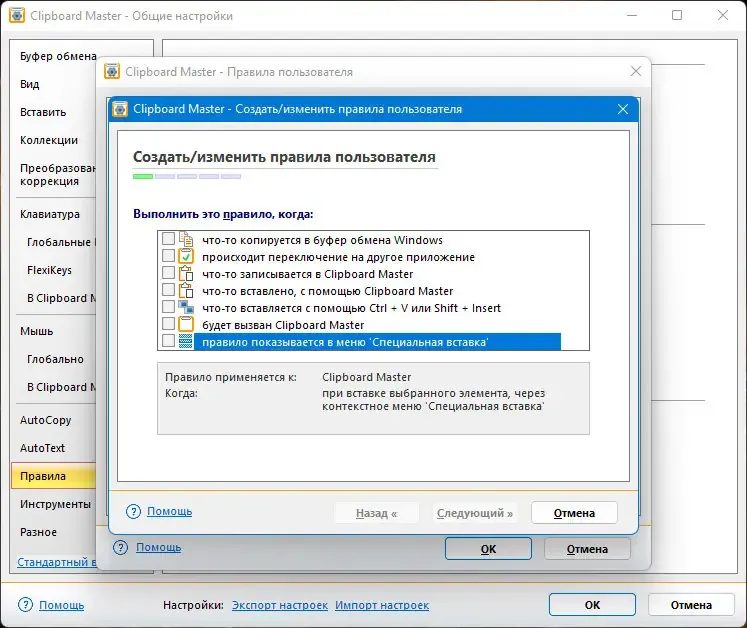
Task: Open 'Помощь' link in 'Общие настройки' window
Action: [x=61, y=605]
